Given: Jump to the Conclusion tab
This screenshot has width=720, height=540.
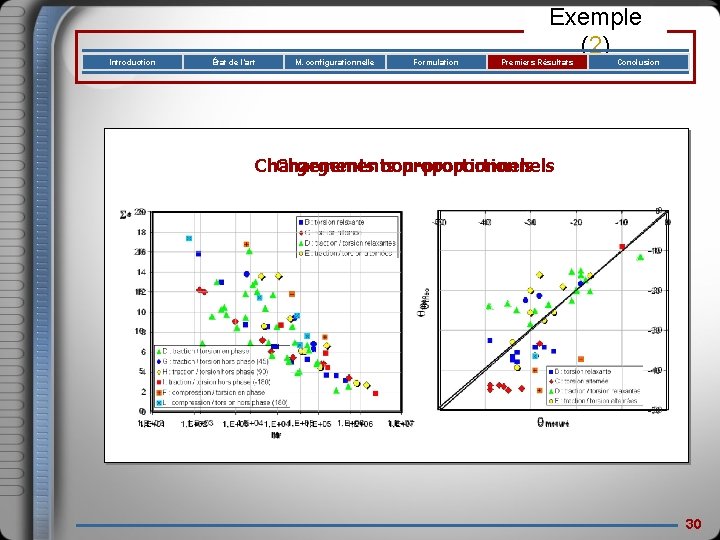Looking at the screenshot, I should click(638, 62).
